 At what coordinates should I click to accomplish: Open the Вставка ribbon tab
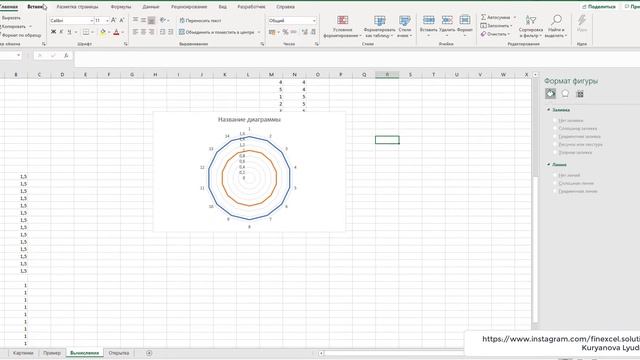(36, 7)
